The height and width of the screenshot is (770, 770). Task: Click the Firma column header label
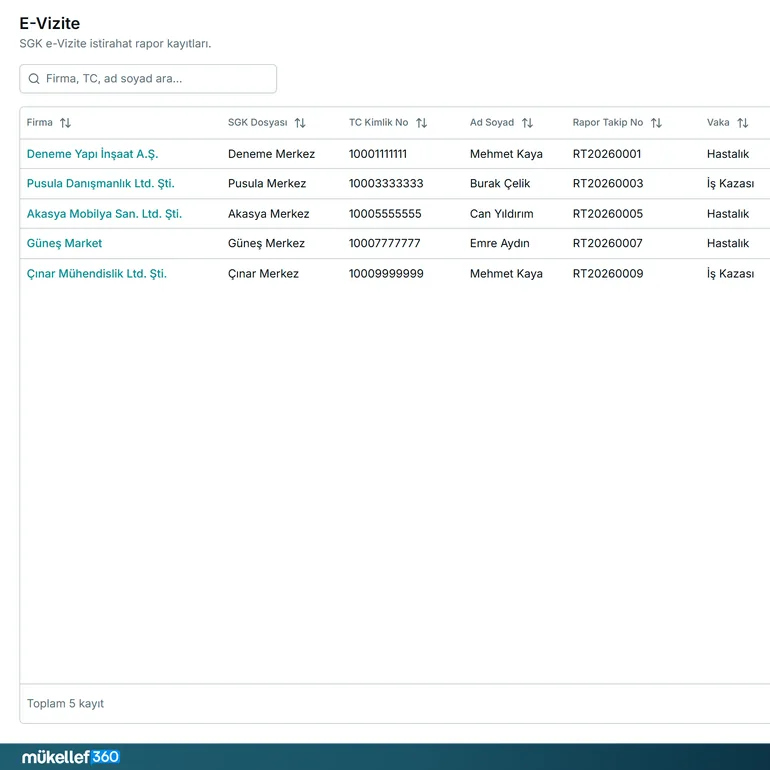[39, 122]
